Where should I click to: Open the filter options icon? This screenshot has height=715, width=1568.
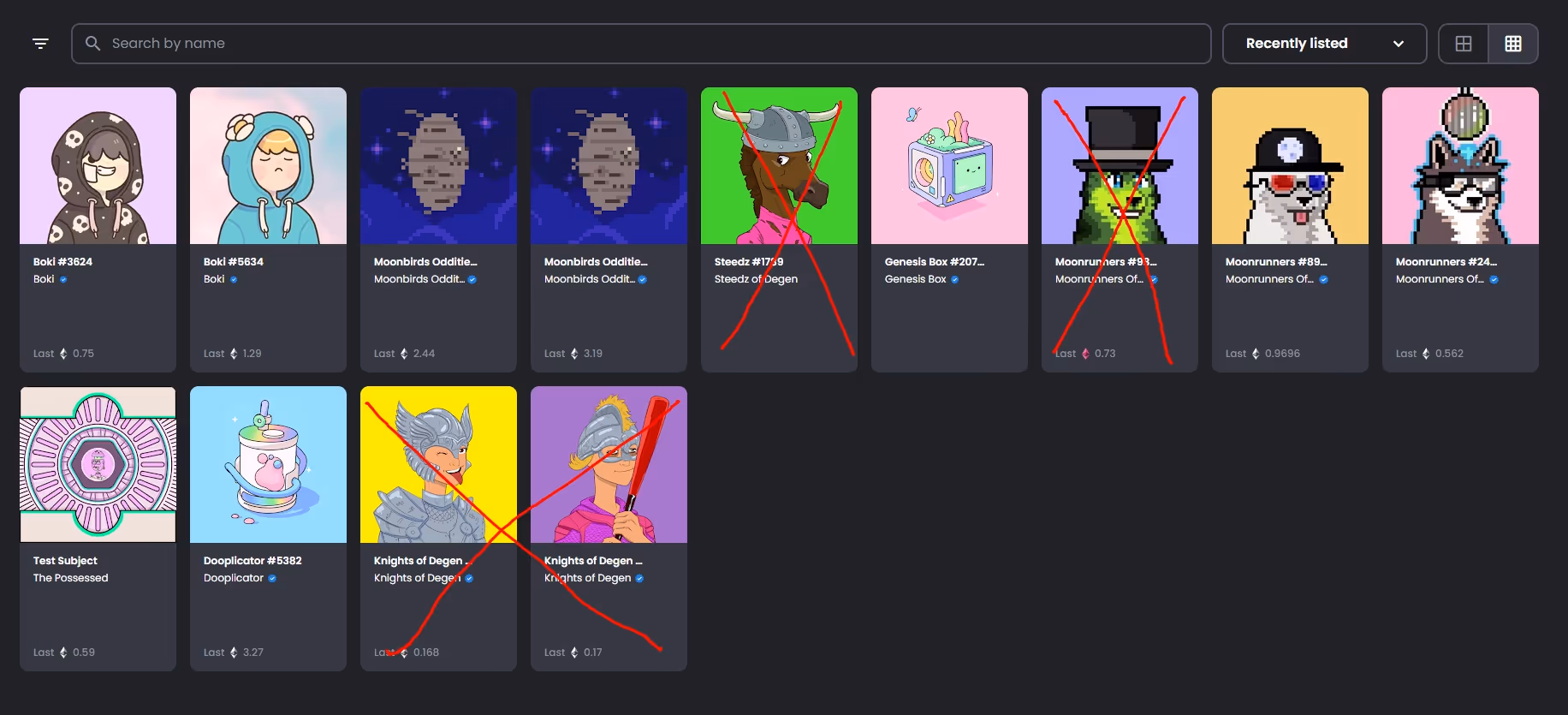pyautogui.click(x=40, y=44)
